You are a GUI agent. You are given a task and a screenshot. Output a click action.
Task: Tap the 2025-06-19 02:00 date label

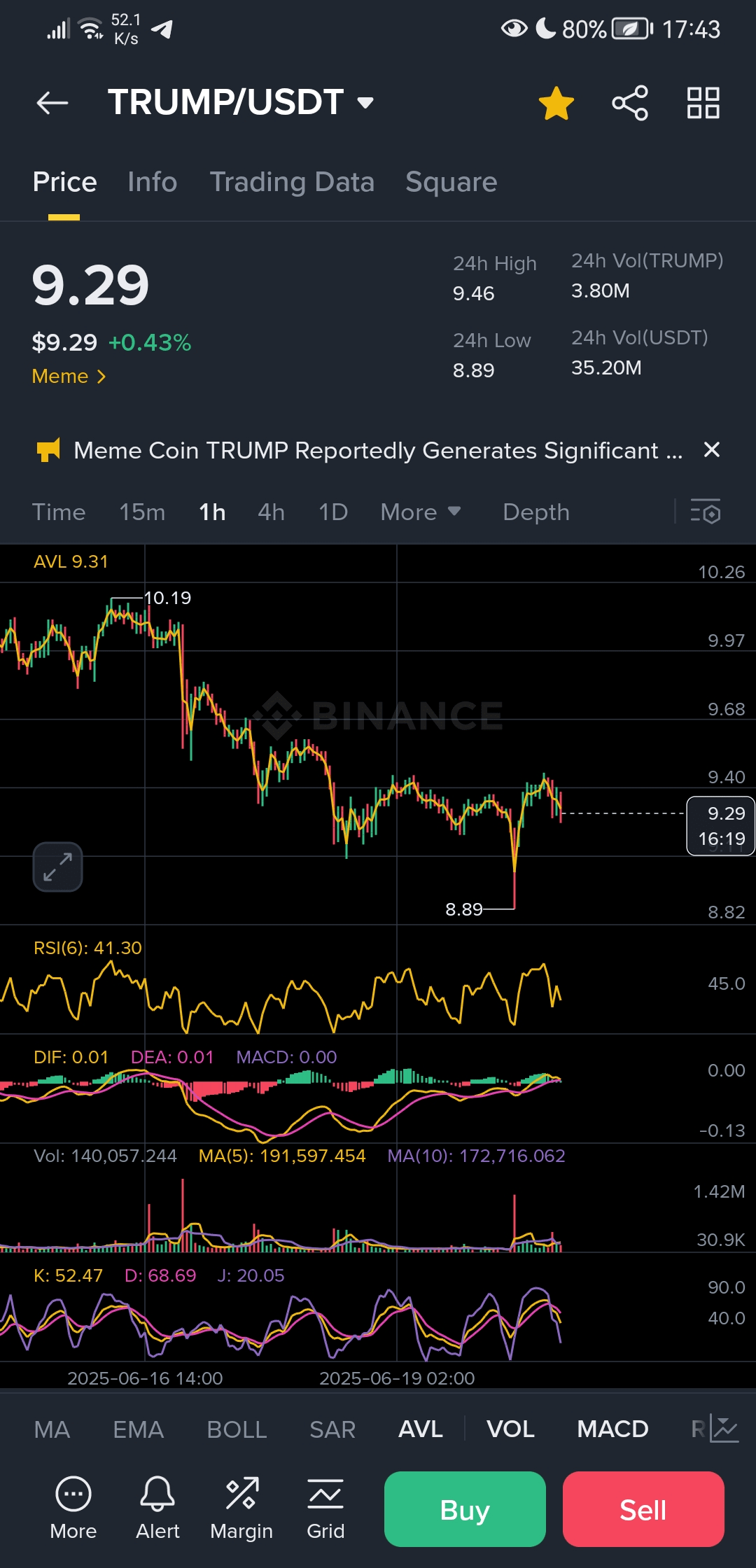(x=397, y=1378)
